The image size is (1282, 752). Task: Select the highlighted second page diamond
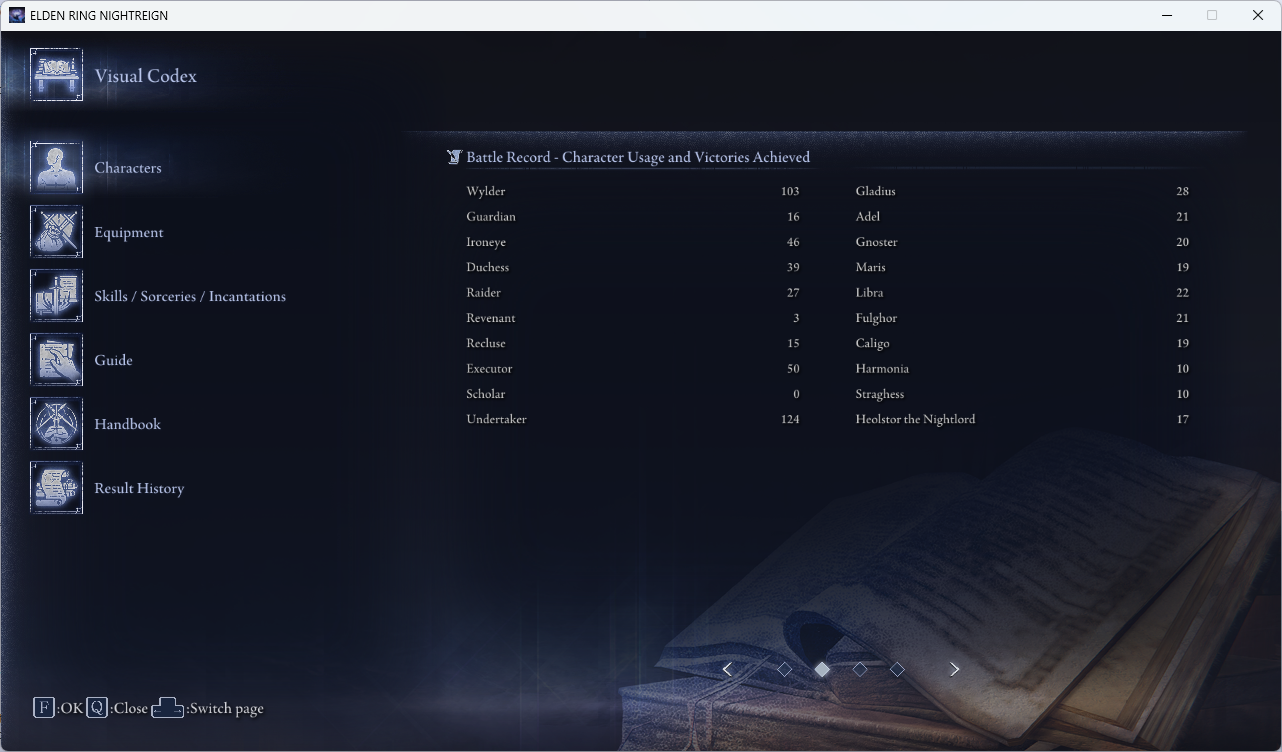pos(822,669)
